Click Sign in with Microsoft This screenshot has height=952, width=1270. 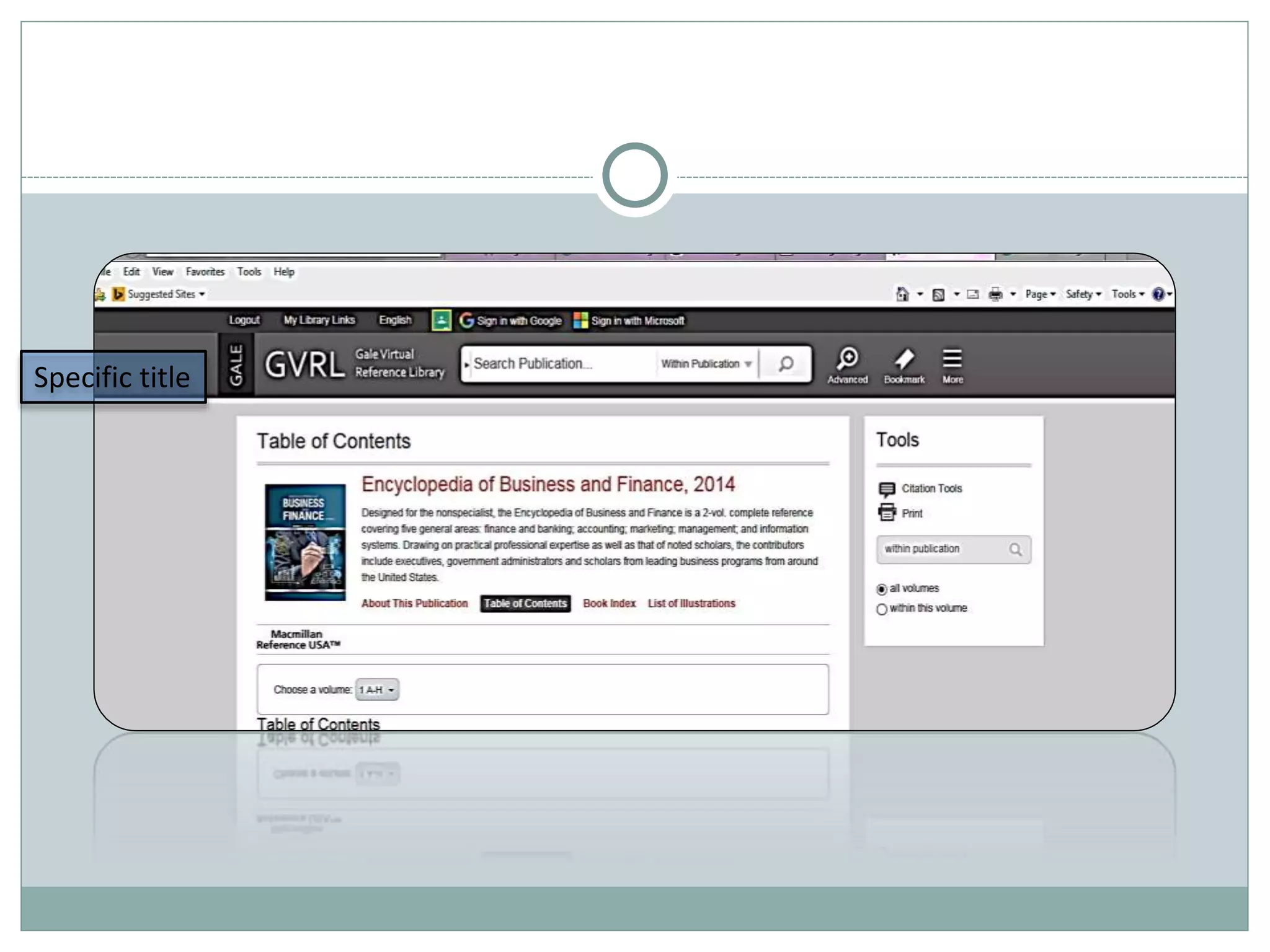coord(629,321)
